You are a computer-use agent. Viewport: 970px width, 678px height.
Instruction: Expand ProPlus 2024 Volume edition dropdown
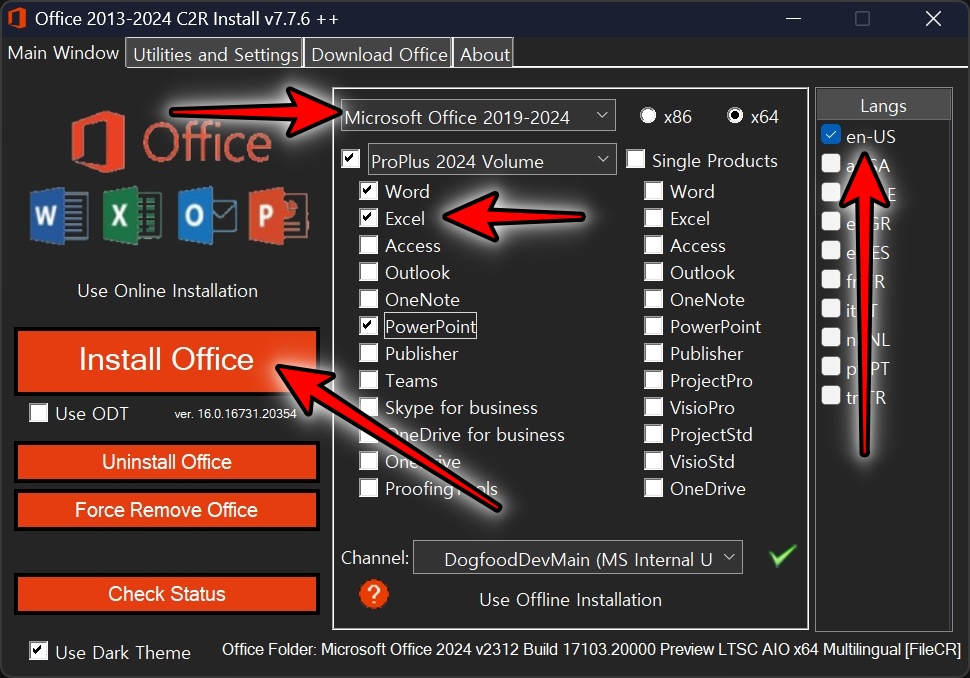tap(492, 160)
